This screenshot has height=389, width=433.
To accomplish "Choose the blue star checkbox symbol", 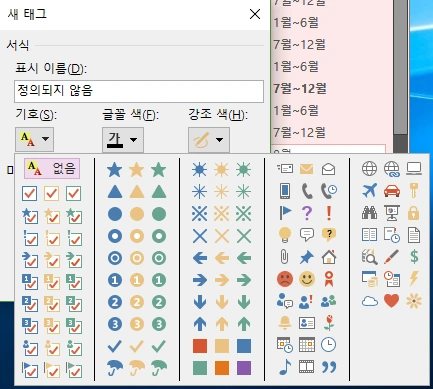I will click(x=29, y=216).
